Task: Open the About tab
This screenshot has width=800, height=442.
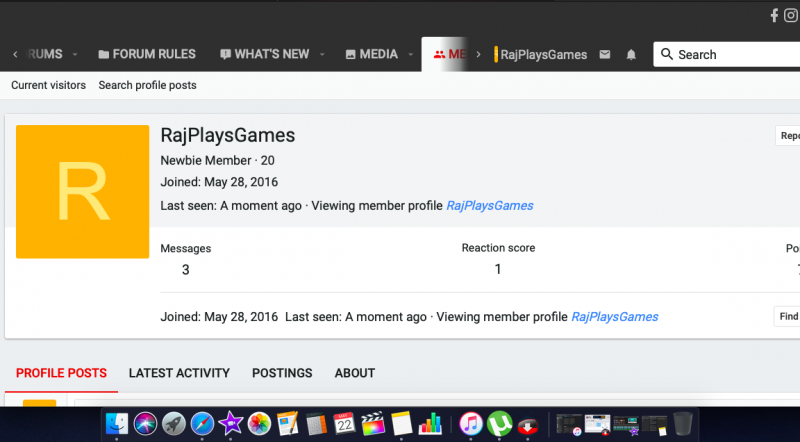Action: click(x=355, y=373)
